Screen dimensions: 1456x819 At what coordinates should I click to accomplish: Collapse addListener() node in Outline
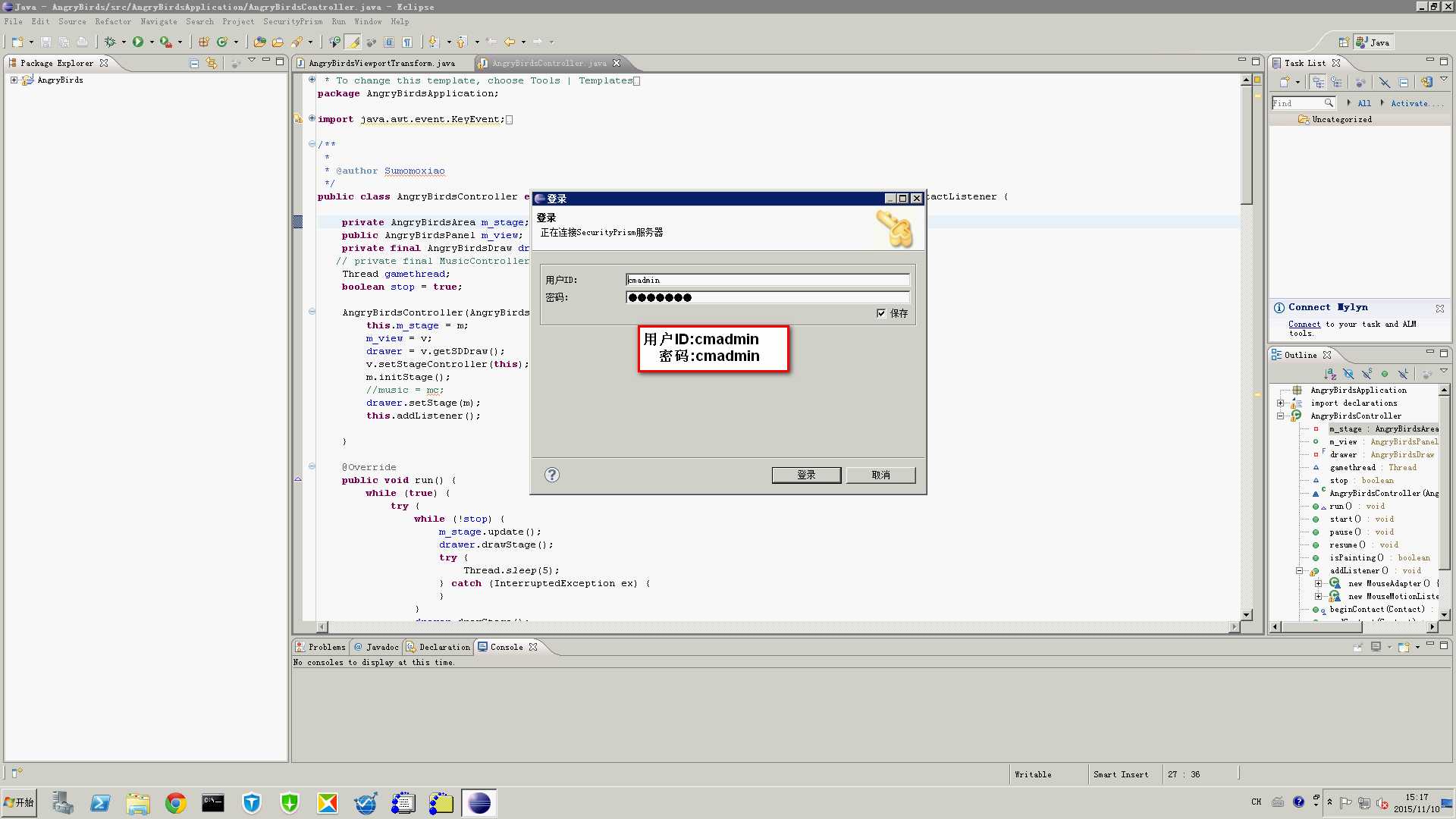(x=1299, y=570)
